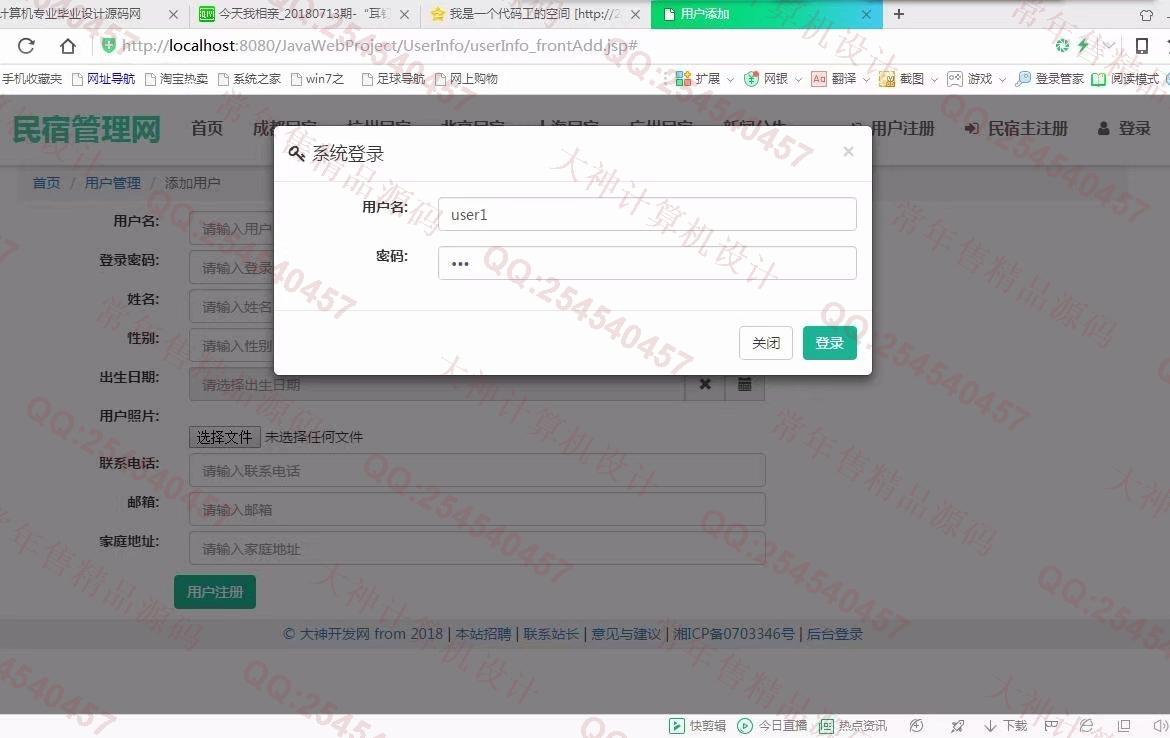This screenshot has height=738, width=1170.
Task: Click 选择文件 to upload photo
Action: click(225, 437)
